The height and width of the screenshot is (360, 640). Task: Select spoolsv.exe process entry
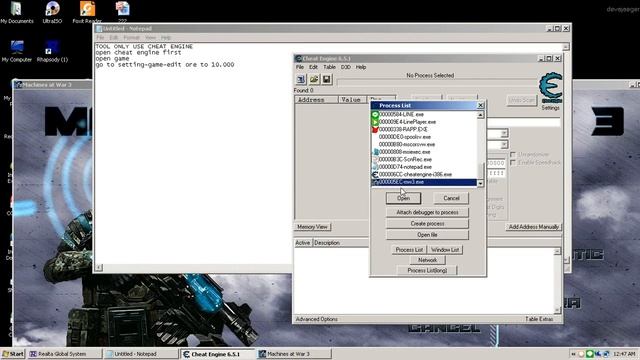pyautogui.click(x=424, y=137)
